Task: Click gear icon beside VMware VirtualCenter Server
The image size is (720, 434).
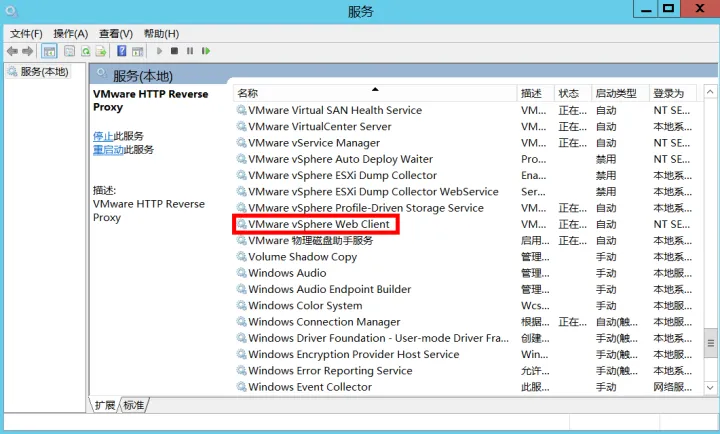Action: click(242, 126)
